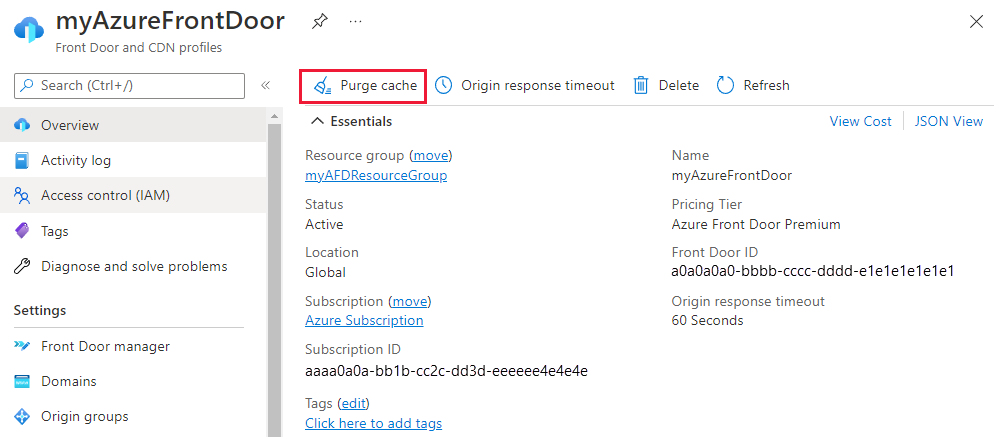Click the sidebar vertical scrollbar
Viewport: 996px width, 437px height.
[274, 270]
